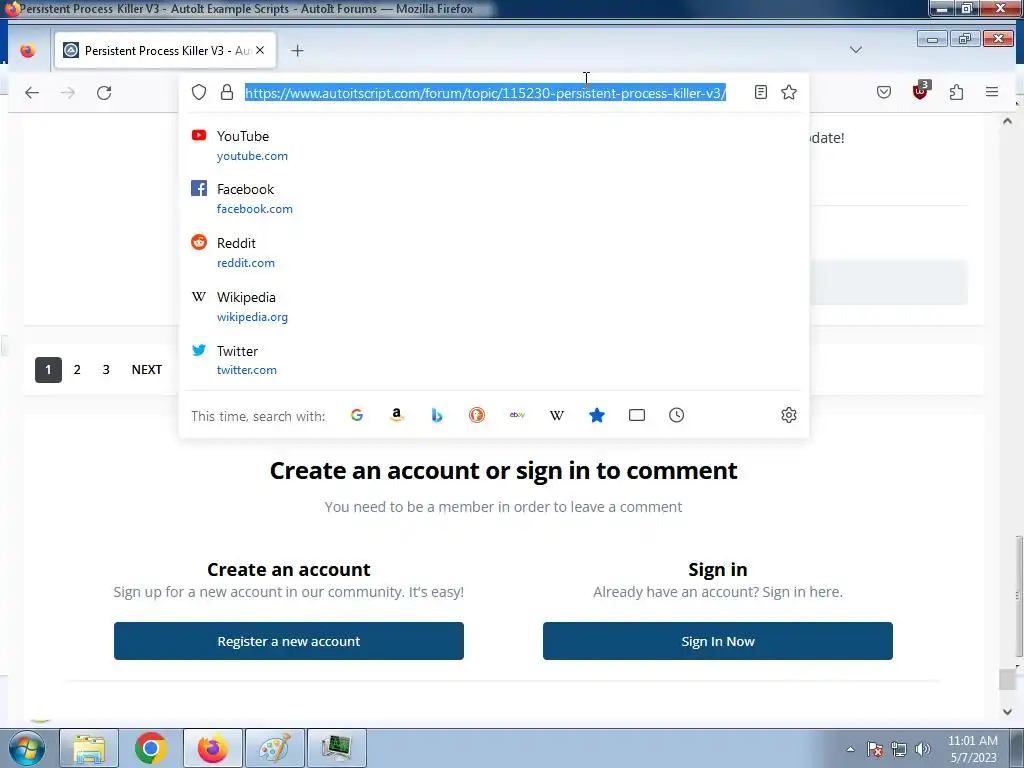Viewport: 1024px width, 768px height.
Task: Click the Sign In Now button
Action: pyautogui.click(x=718, y=641)
